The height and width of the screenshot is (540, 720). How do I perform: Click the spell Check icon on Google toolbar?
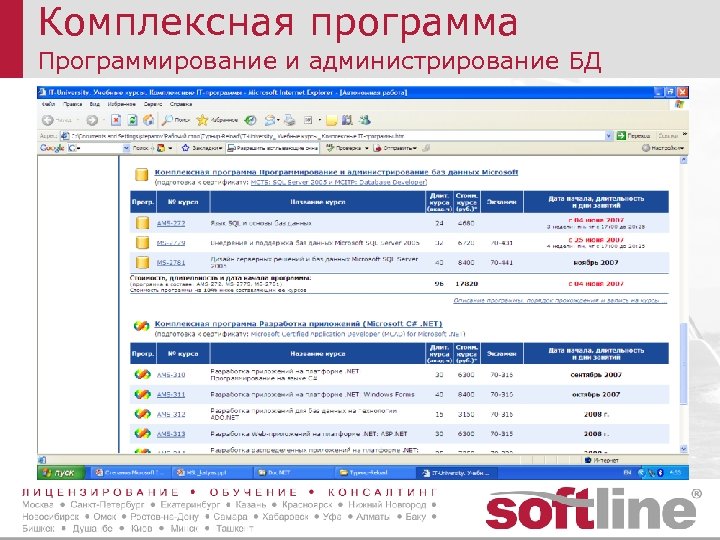tap(330, 148)
